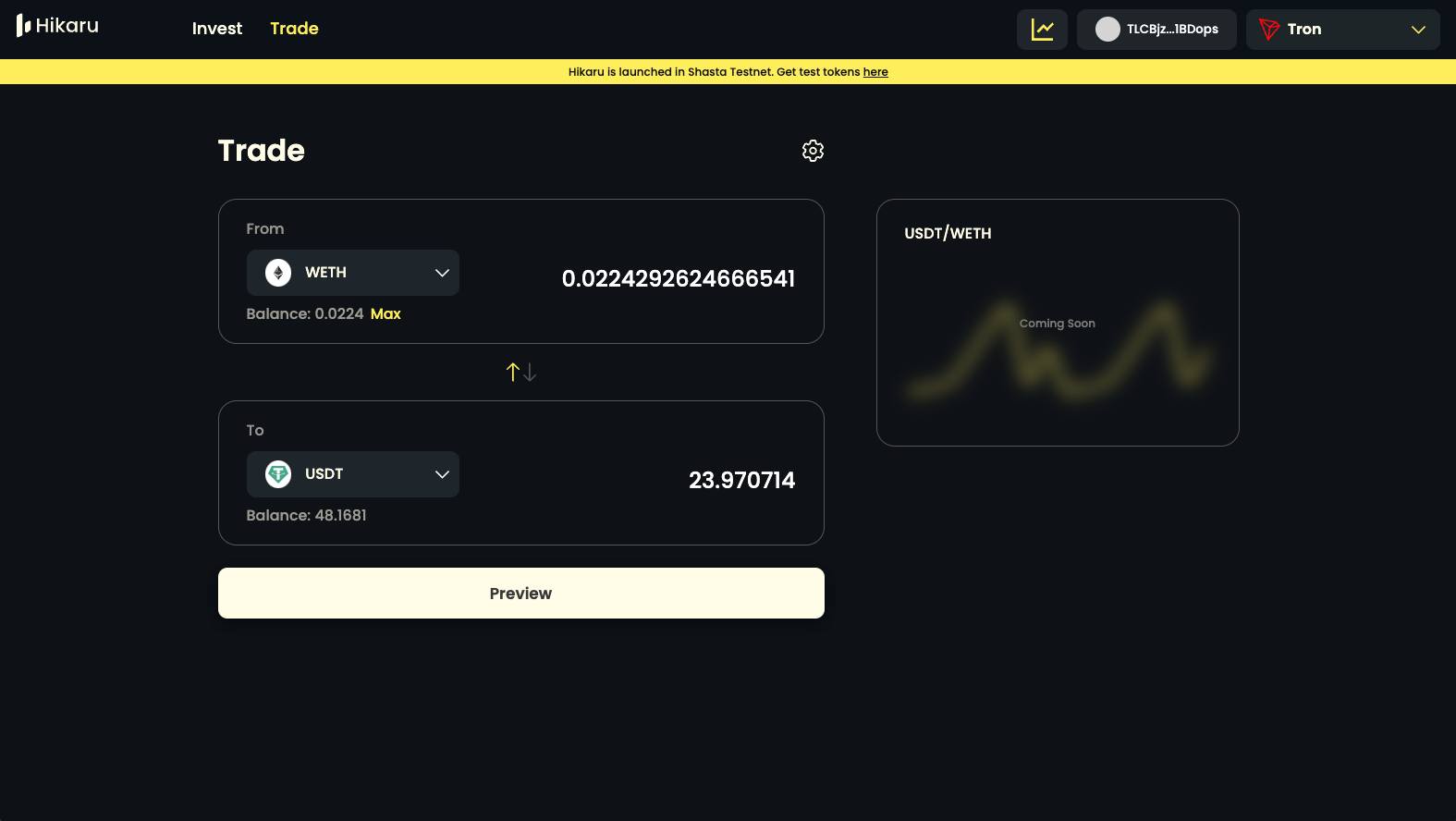The height and width of the screenshot is (821, 1456).
Task: Click the wallet avatar circle
Action: [1107, 30]
